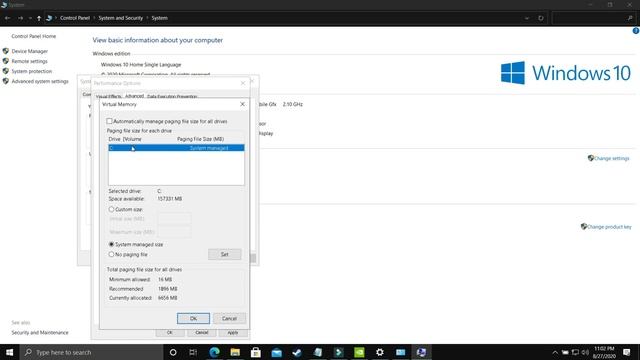This screenshot has width=640, height=360.
Task: Open System protection link
Action: (x=31, y=71)
